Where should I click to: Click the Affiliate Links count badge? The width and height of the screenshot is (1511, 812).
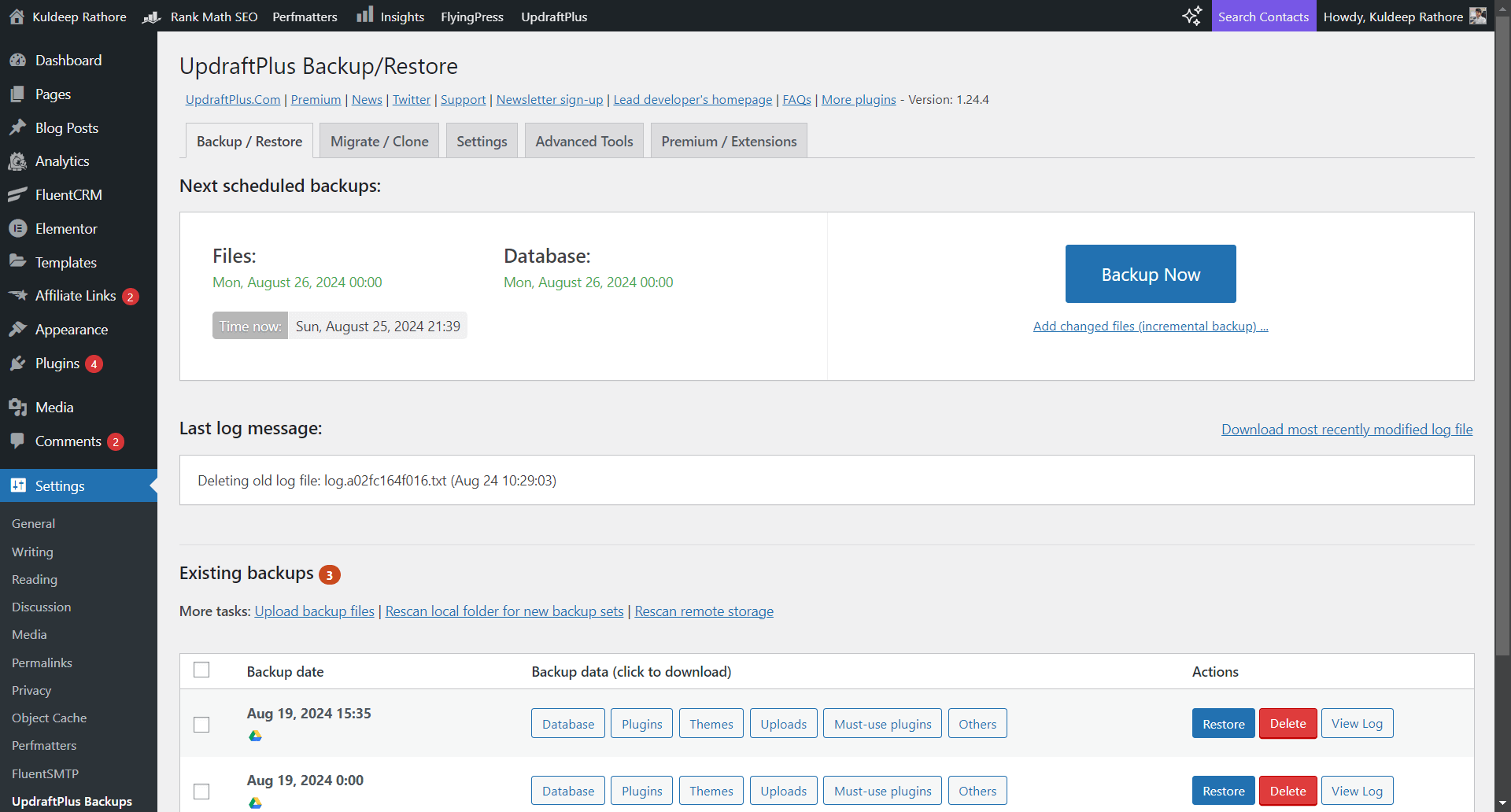(131, 297)
